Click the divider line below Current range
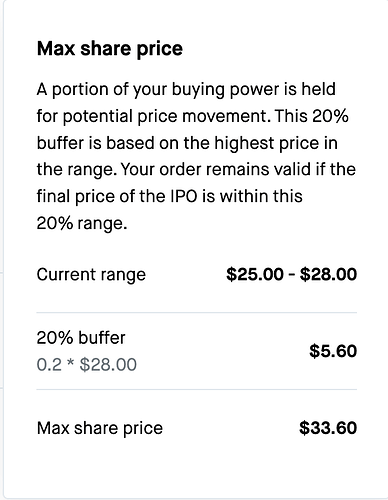Viewport: 388px width, 500px height. tap(197, 313)
